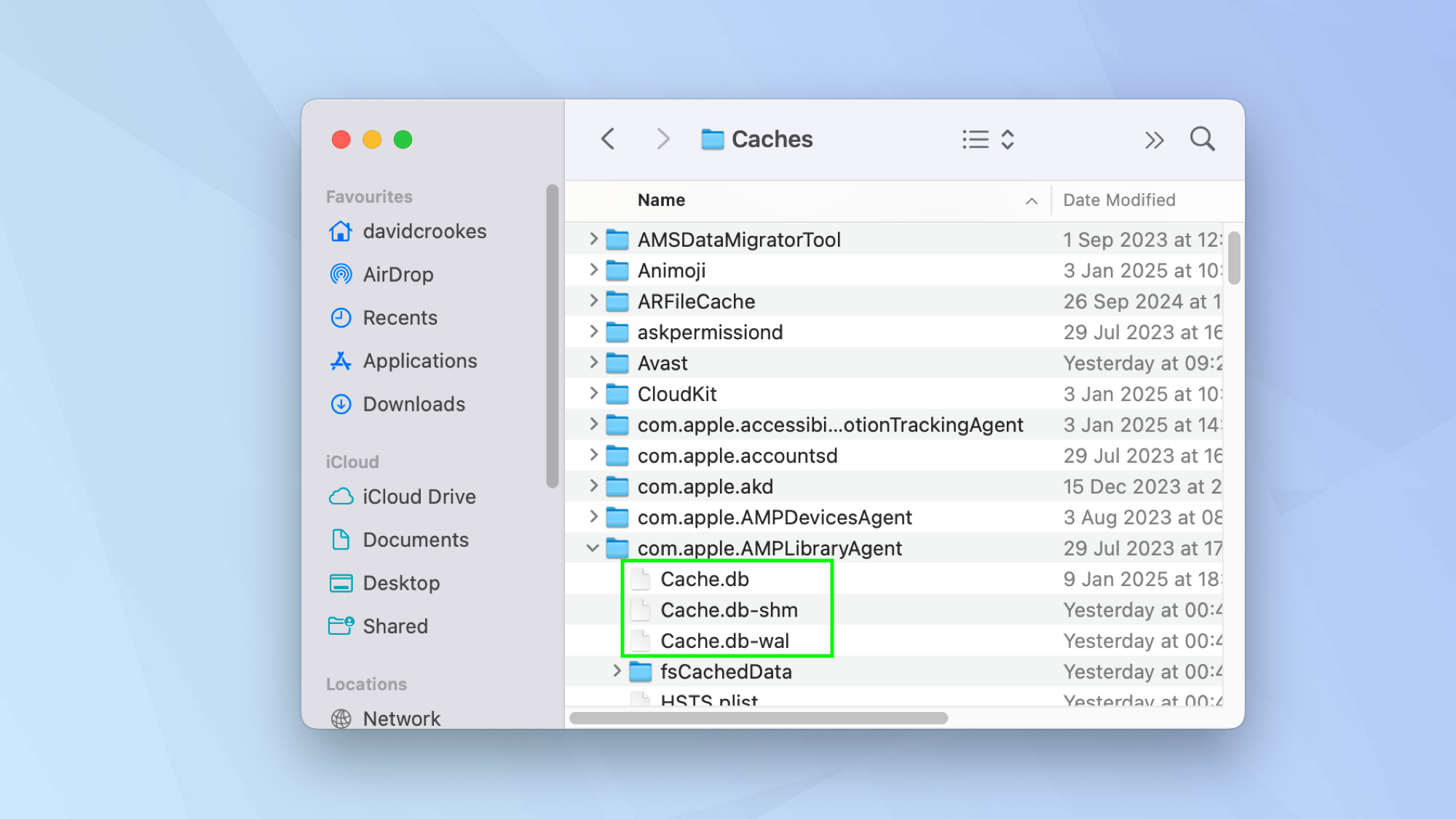Select the Cache.db file
This screenshot has width=1456, height=819.
[x=704, y=579]
